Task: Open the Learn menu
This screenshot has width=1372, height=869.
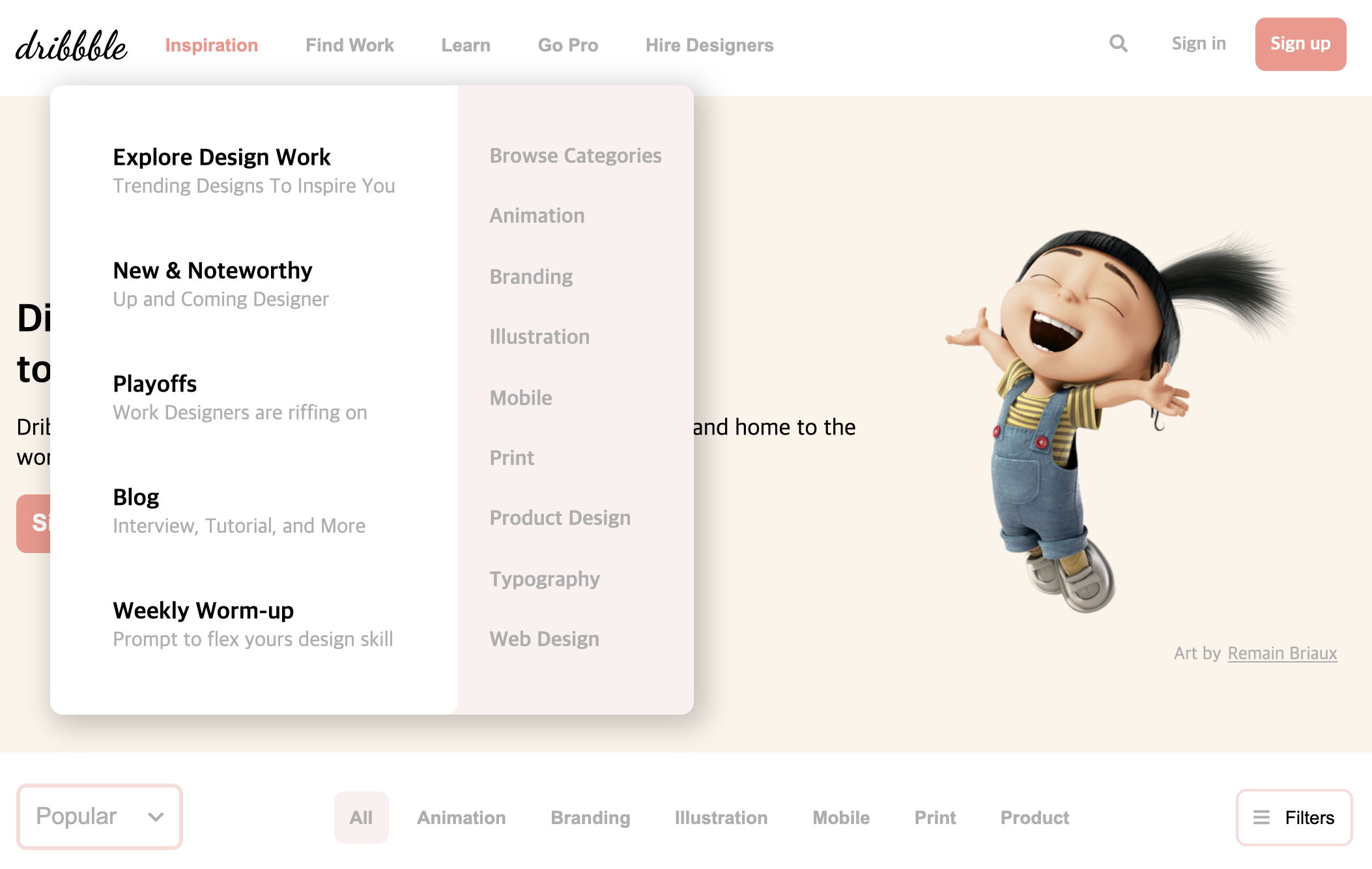Action: point(466,45)
